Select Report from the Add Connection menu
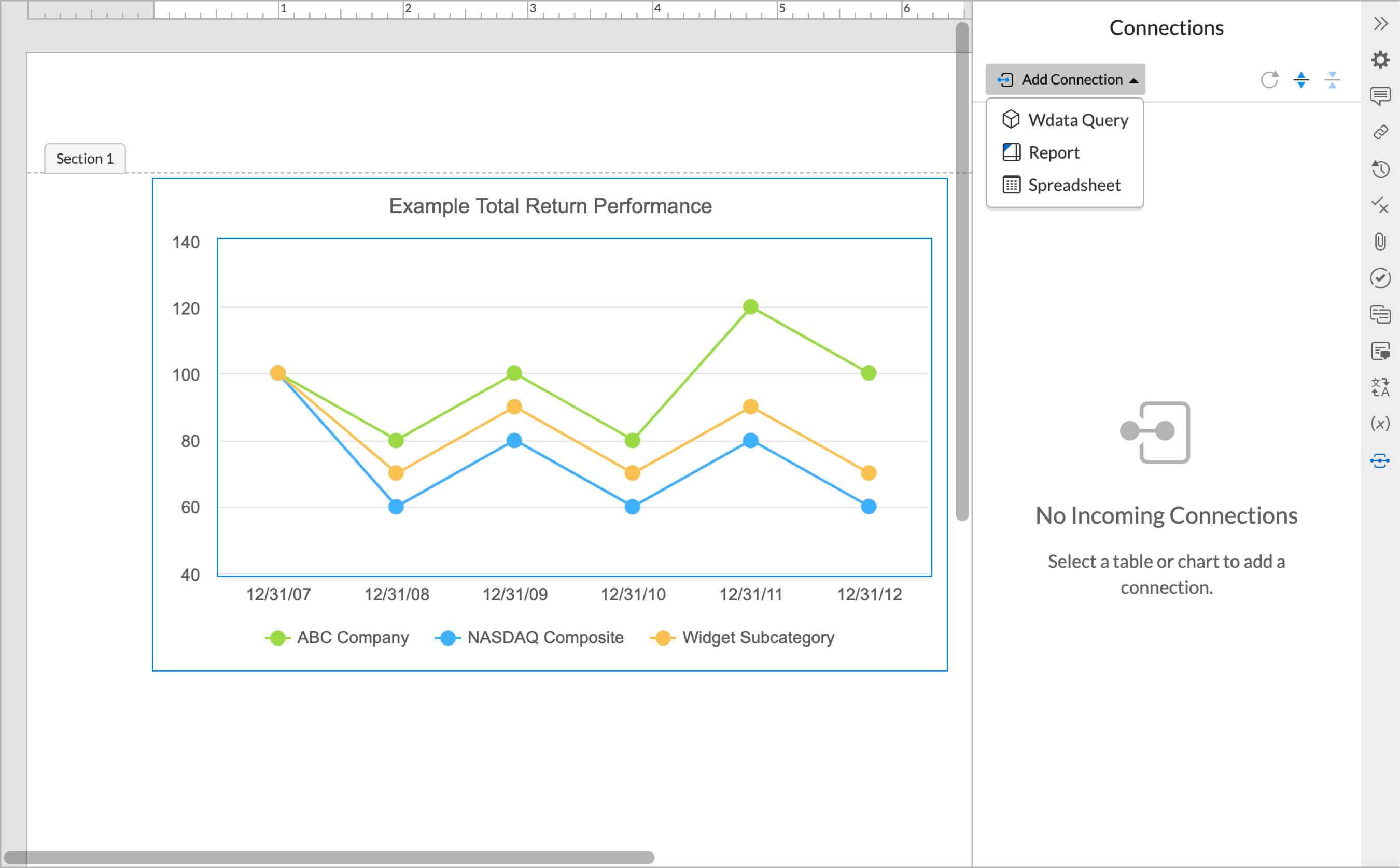 1052,151
